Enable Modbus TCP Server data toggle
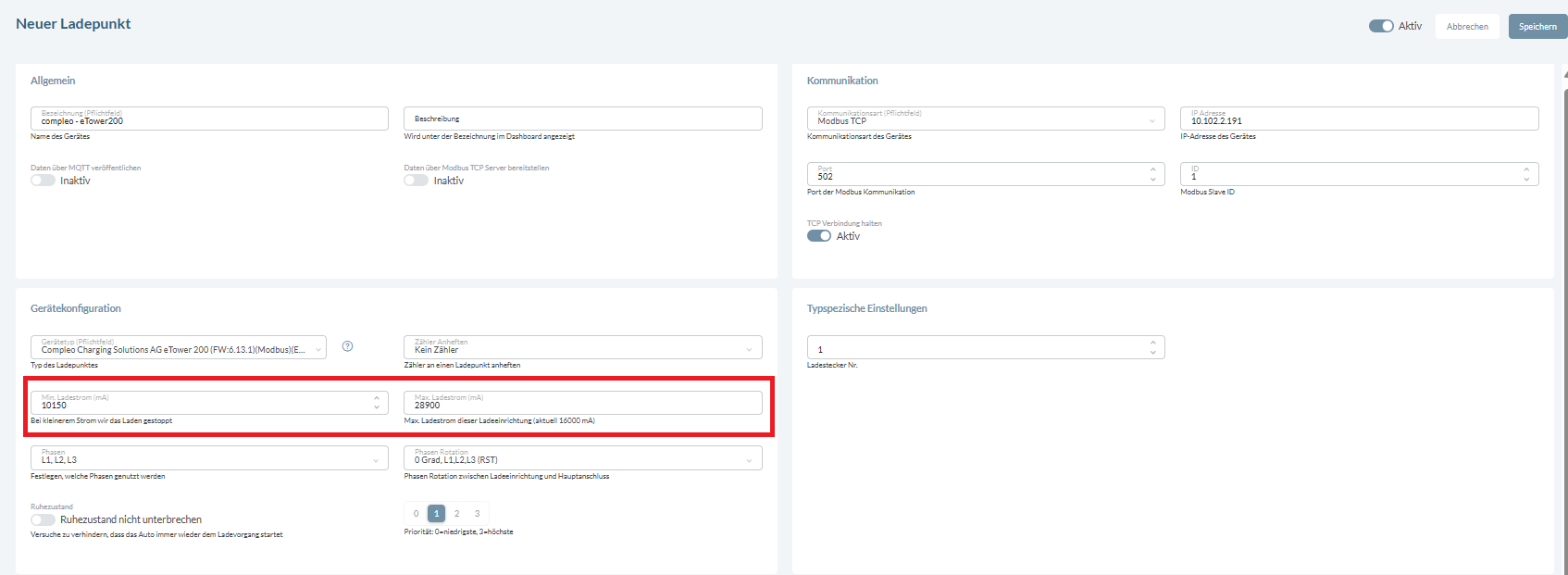The width and height of the screenshot is (1568, 575). point(416,181)
